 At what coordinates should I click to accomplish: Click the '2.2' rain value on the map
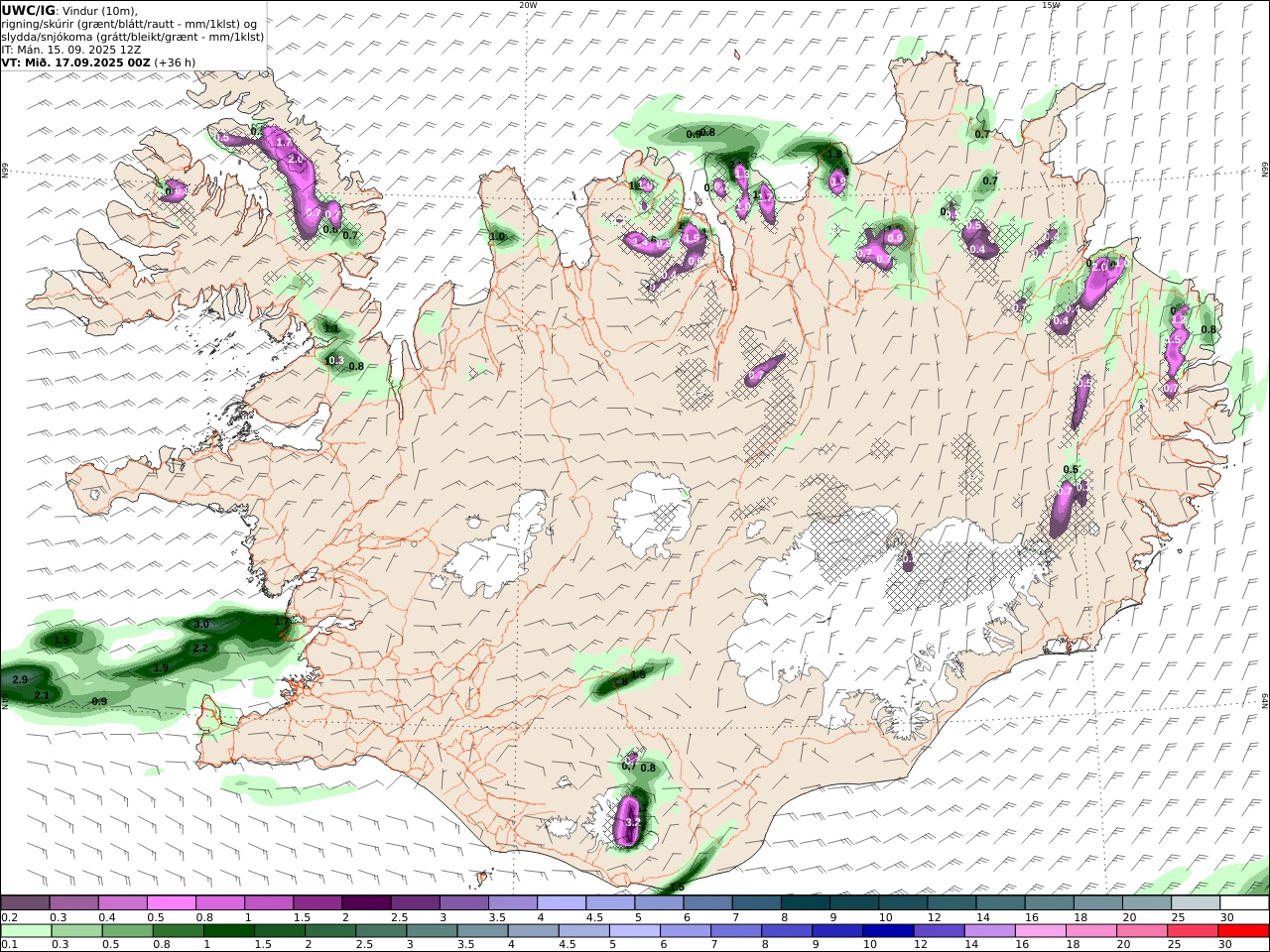pos(199,649)
